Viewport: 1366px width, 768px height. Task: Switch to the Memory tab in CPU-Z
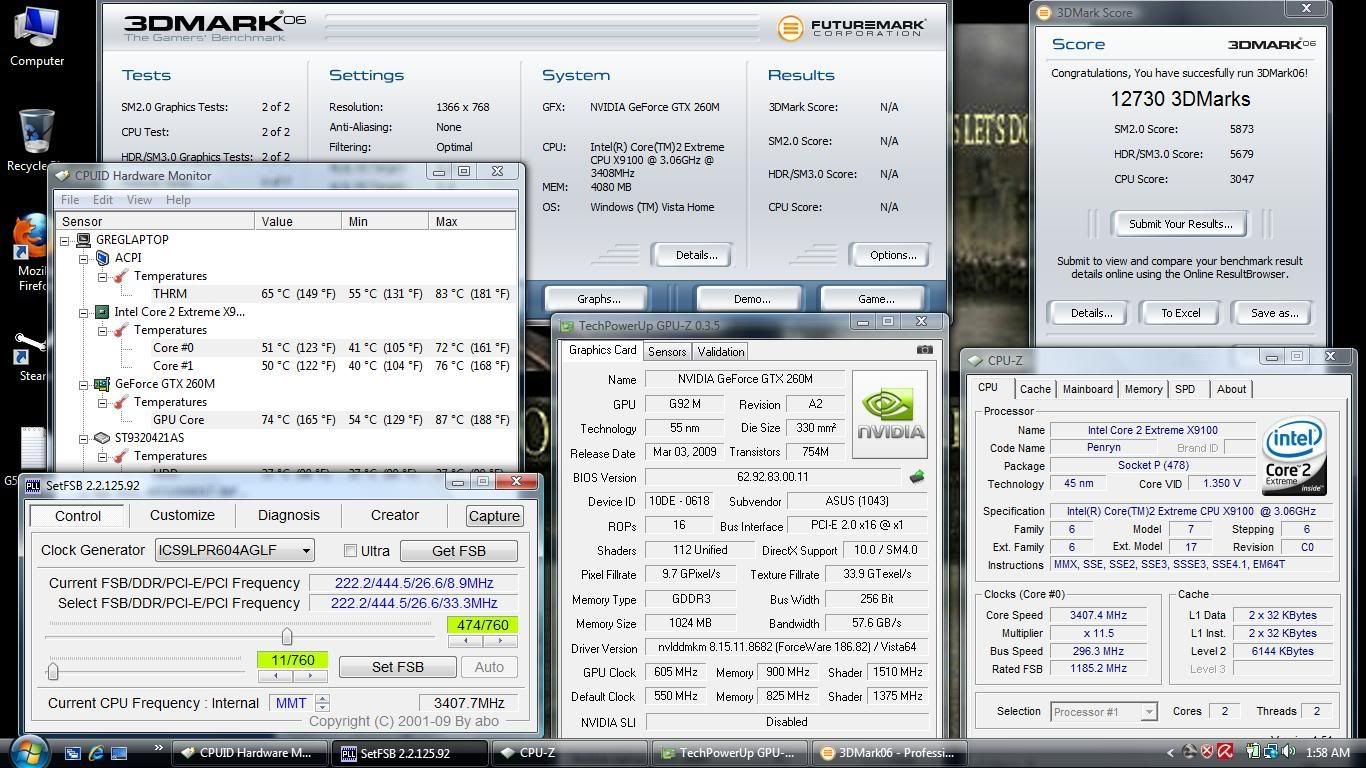(x=1143, y=389)
